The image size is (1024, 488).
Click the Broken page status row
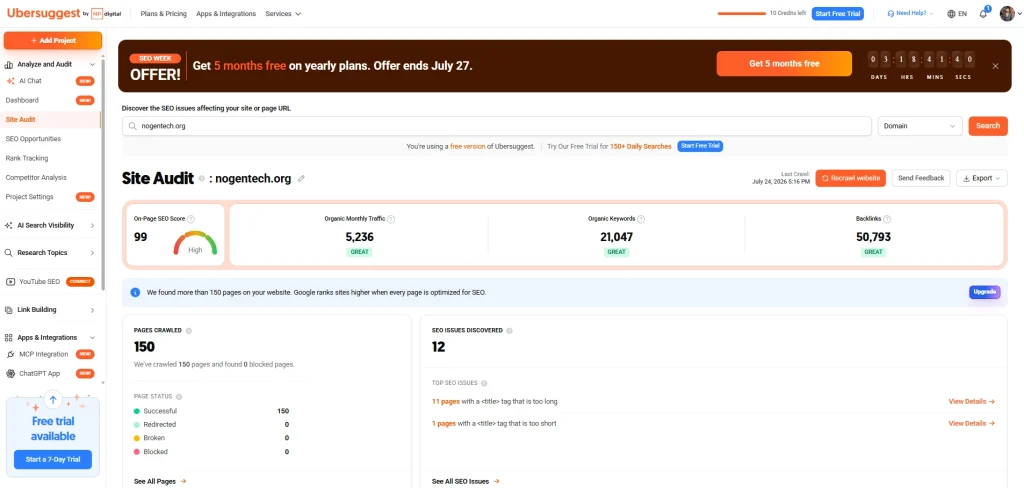coord(212,438)
